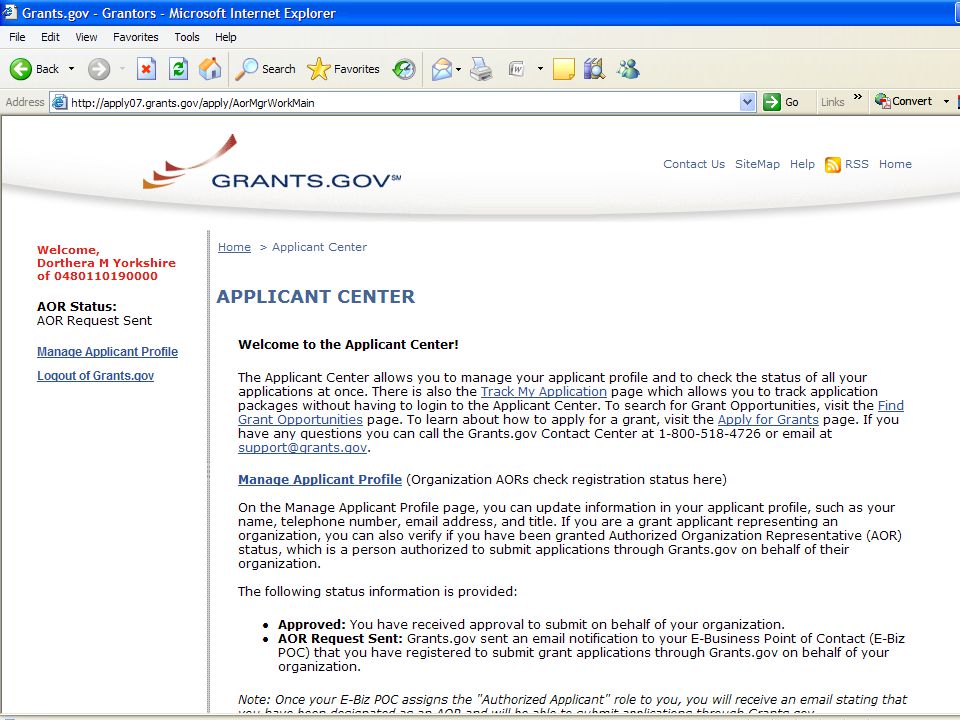
Task: Open the Back history dropdown arrow
Action: coord(72,69)
